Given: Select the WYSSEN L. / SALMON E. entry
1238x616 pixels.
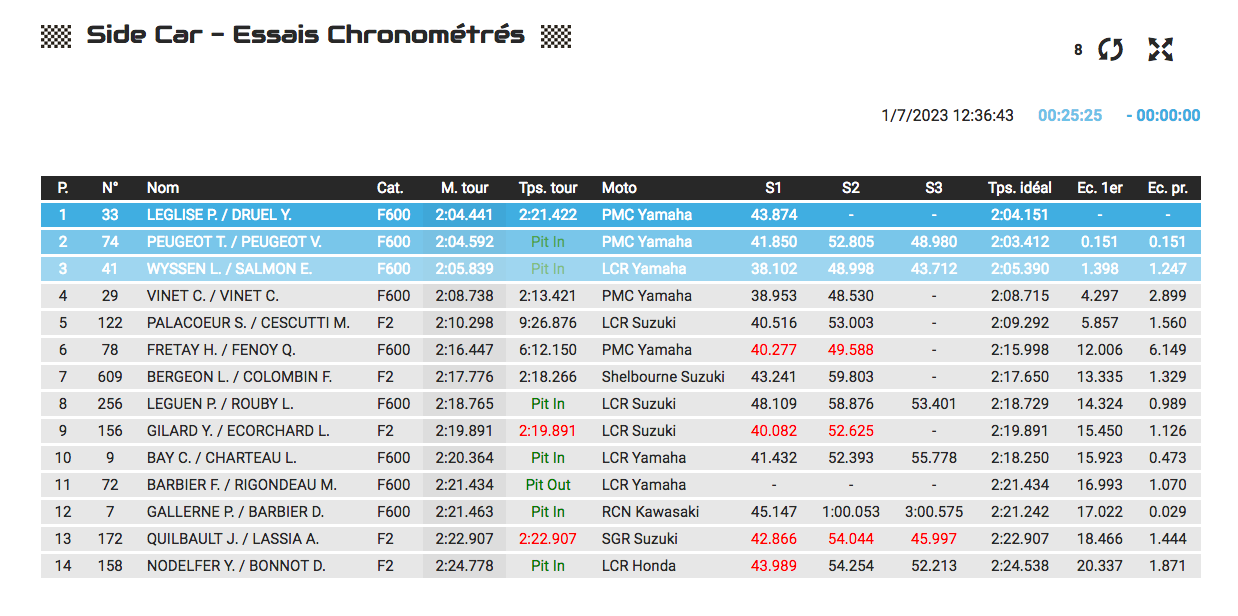Looking at the screenshot, I should coord(621,269).
